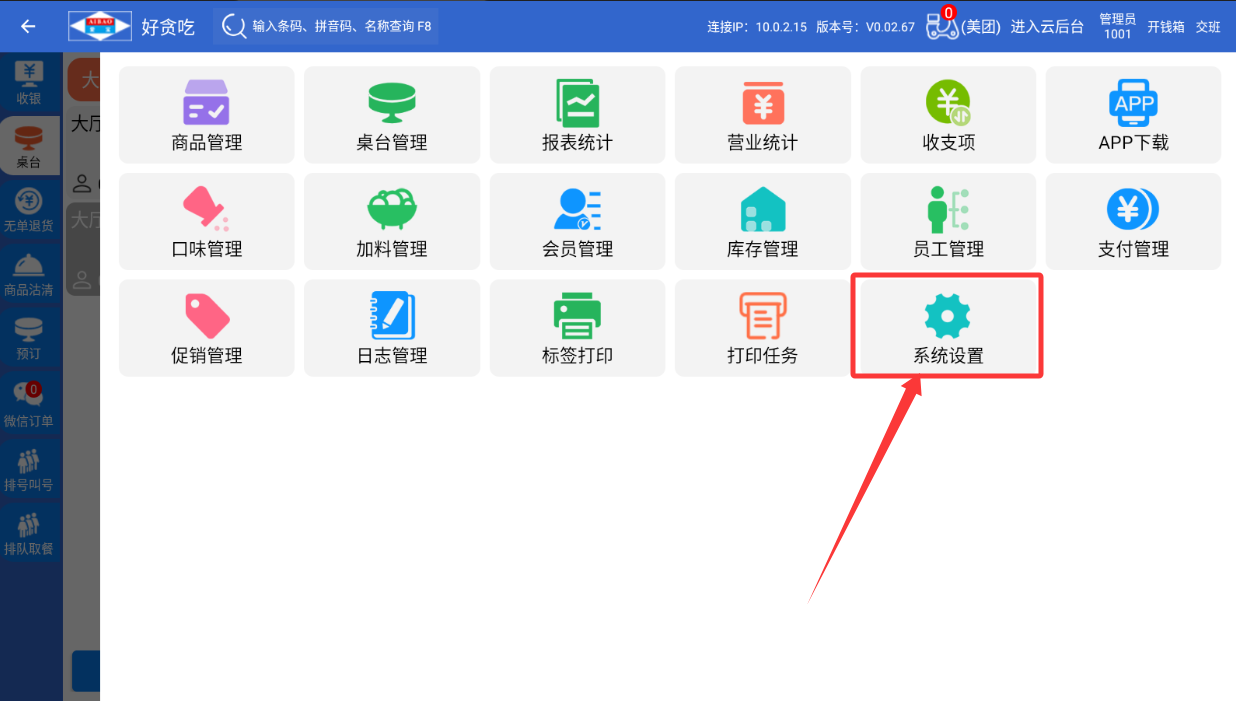Open 加料管理 toppings management tile
This screenshot has width=1236, height=701.
(x=391, y=221)
